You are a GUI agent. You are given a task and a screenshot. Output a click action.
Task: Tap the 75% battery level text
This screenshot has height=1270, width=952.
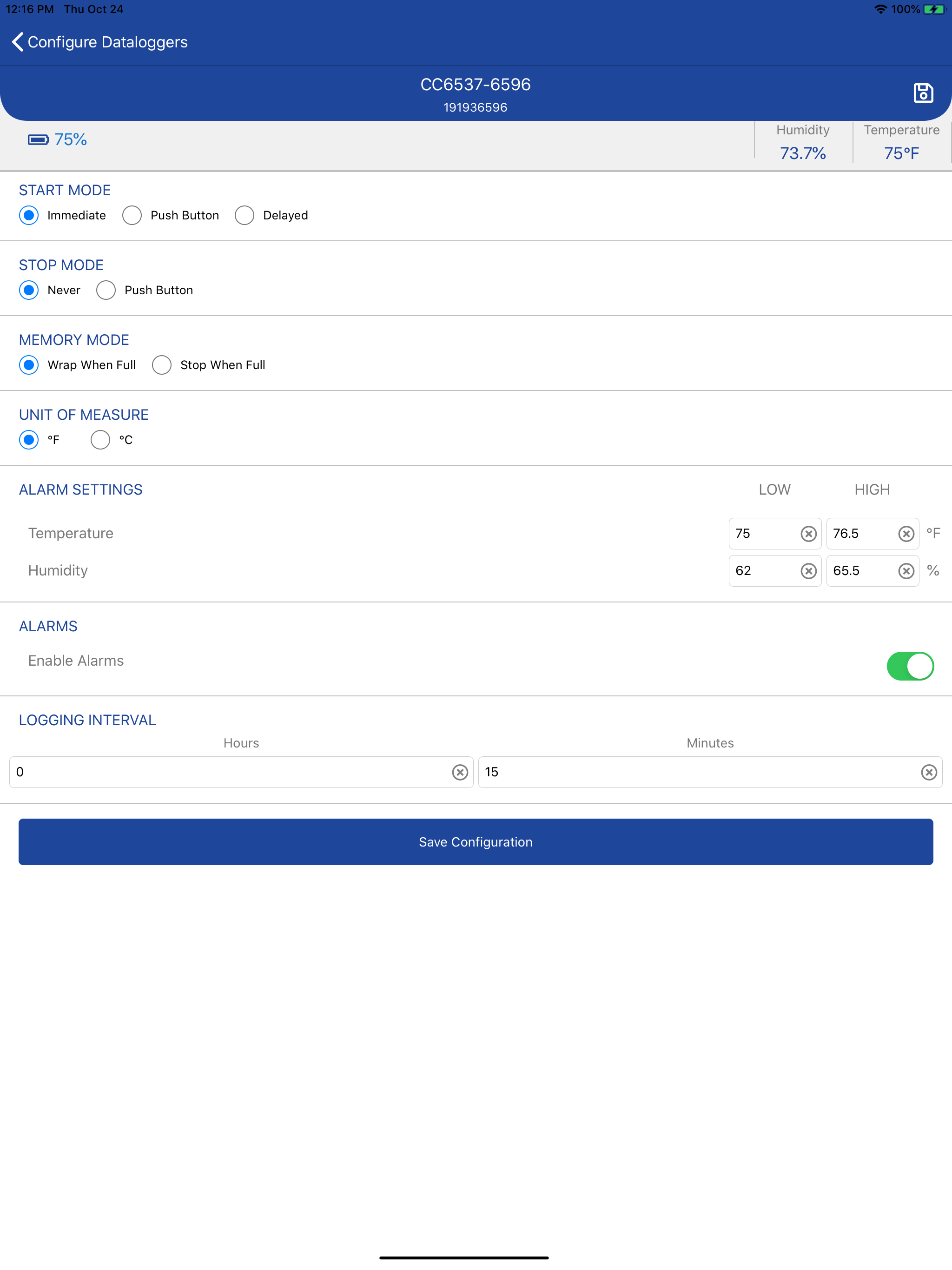click(71, 139)
